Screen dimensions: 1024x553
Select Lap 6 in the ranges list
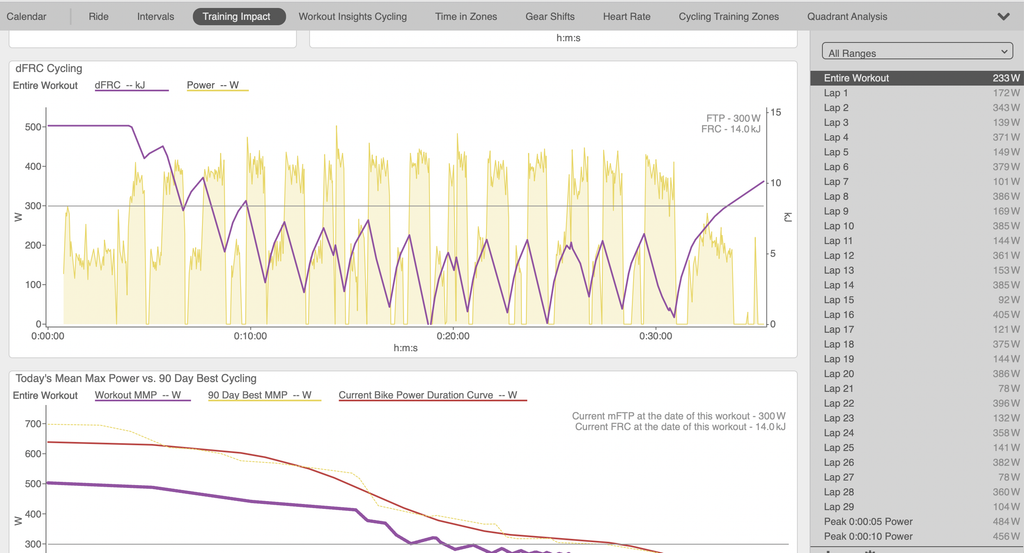point(917,166)
